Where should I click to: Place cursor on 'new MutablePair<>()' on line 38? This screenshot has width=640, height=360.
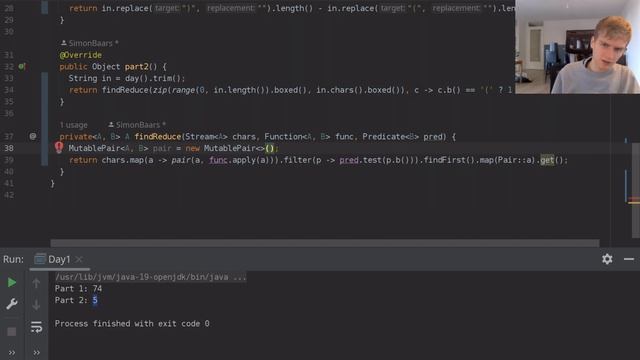tap(231, 148)
